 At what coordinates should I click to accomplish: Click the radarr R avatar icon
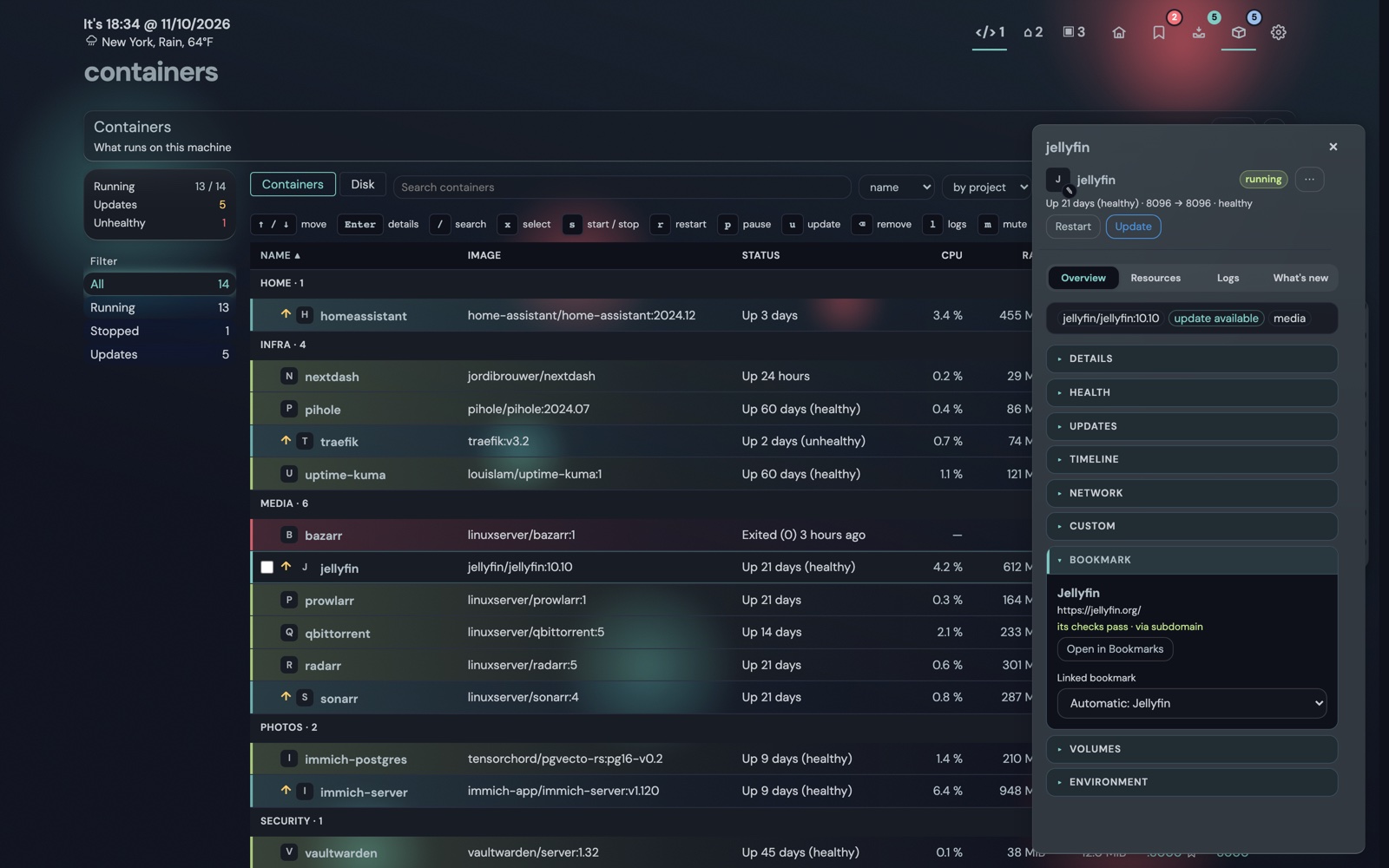[289, 665]
